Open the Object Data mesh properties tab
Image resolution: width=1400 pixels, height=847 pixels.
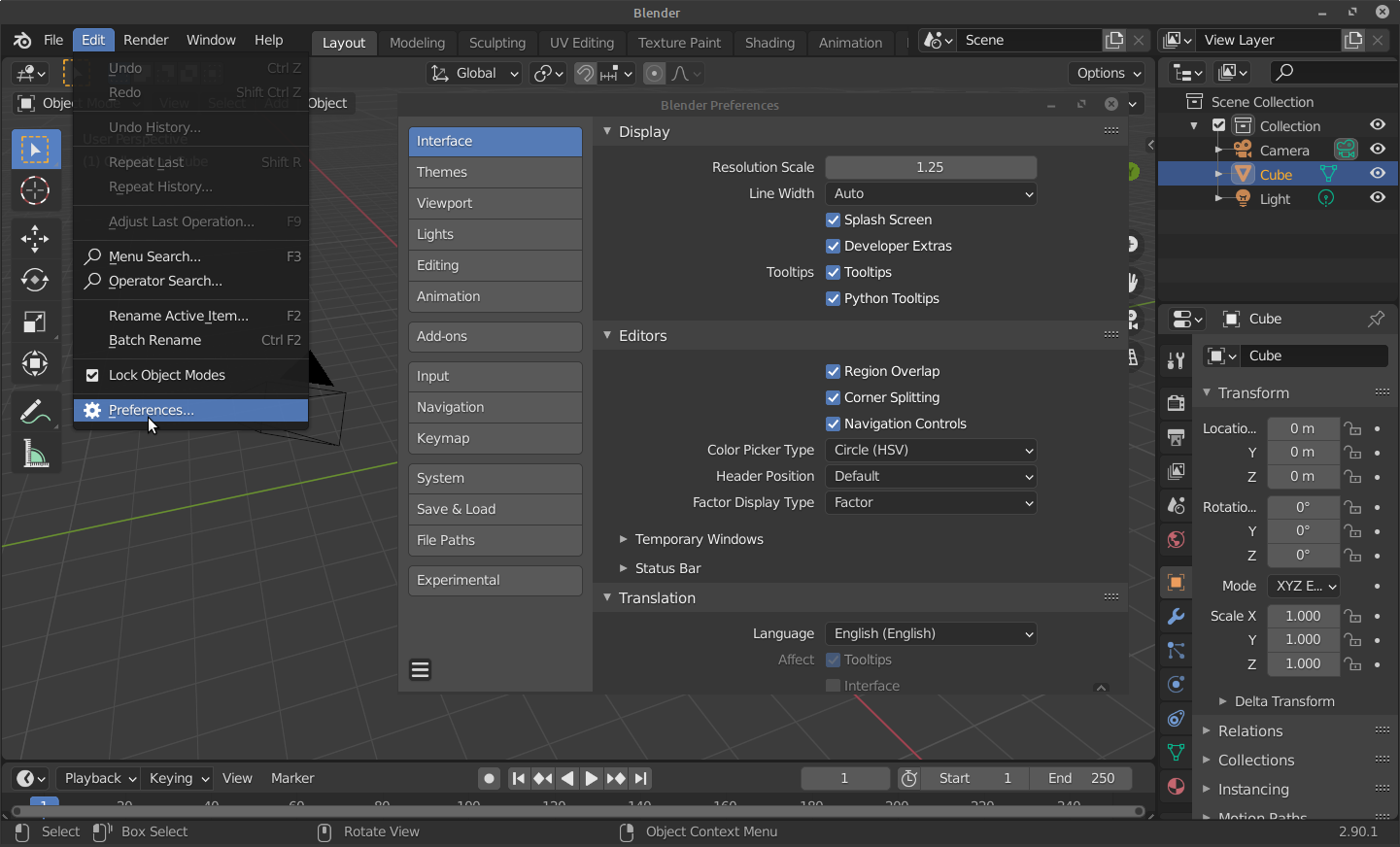(1176, 753)
